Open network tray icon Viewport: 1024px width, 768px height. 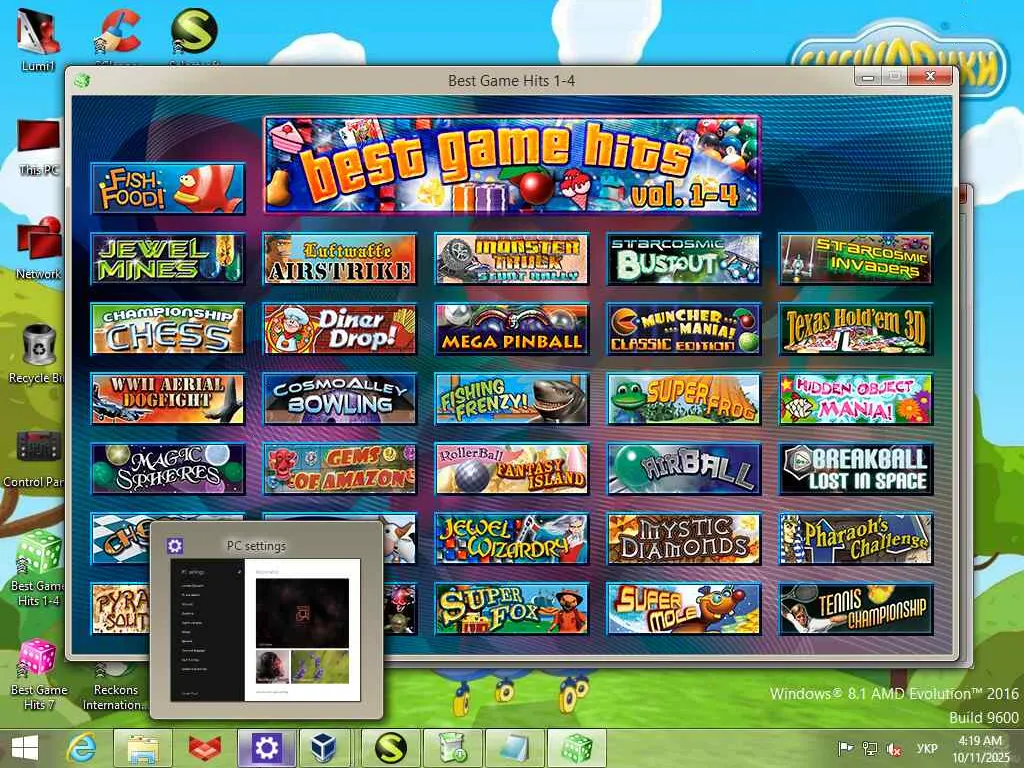(x=870, y=748)
